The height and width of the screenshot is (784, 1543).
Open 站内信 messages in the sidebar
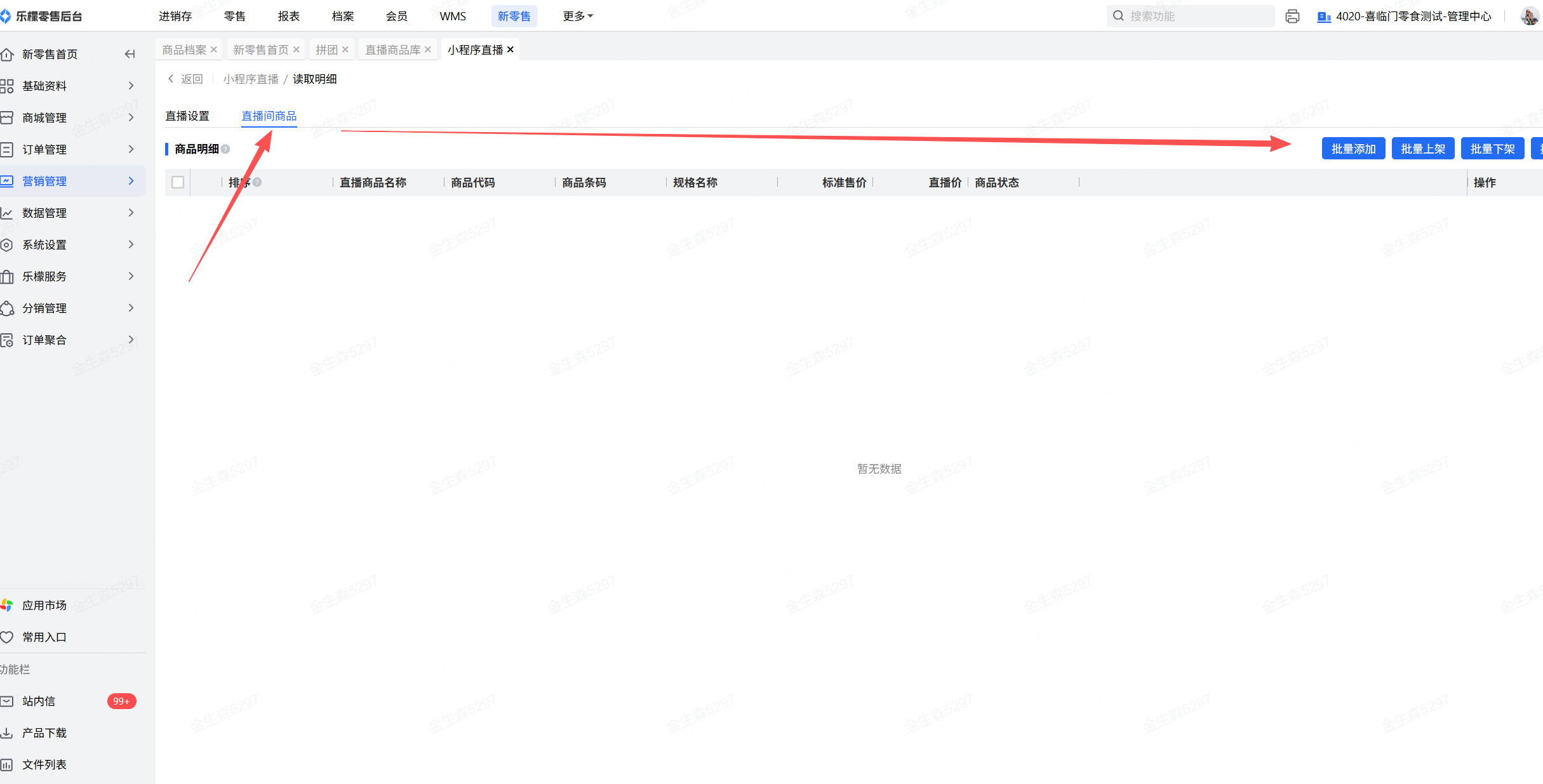(39, 701)
